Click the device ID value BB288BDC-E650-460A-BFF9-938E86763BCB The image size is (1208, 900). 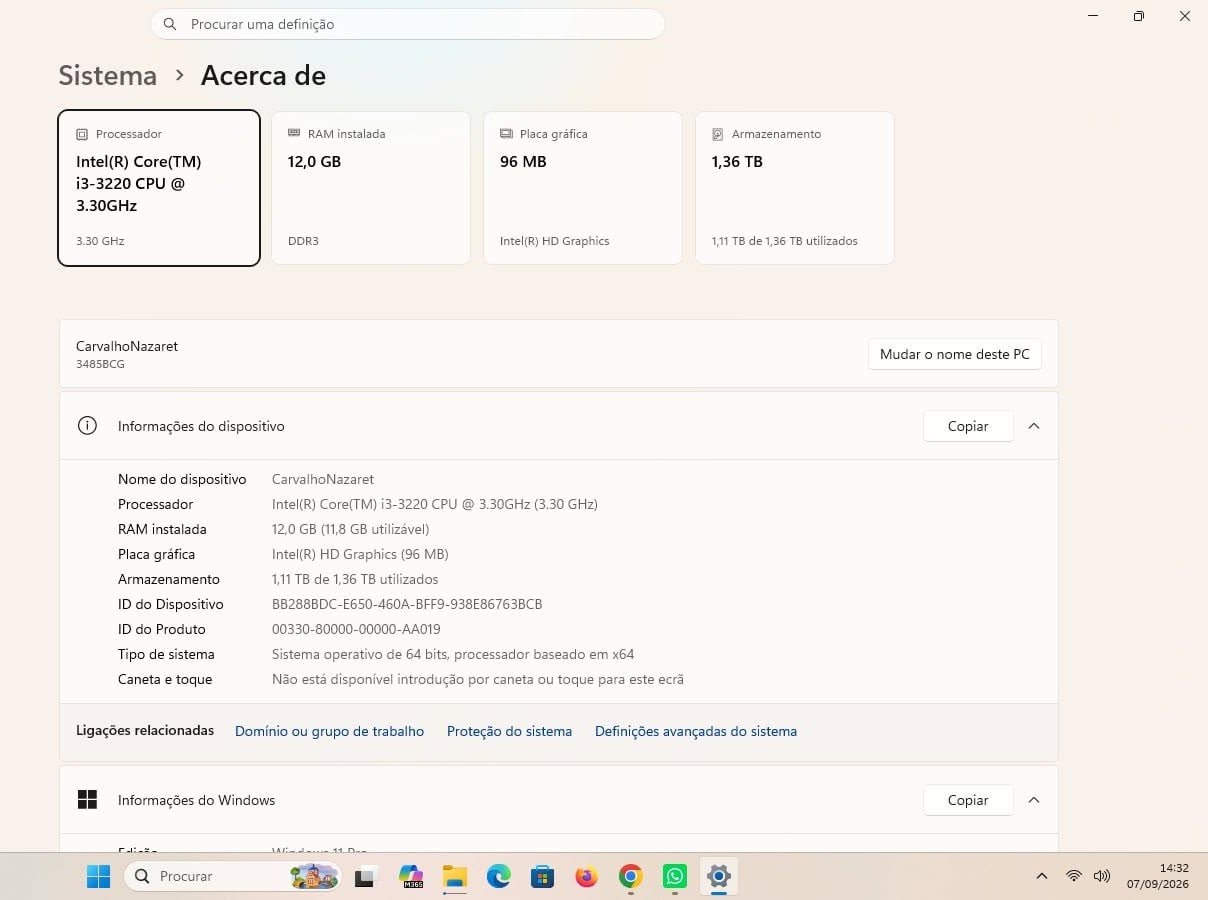coord(407,604)
